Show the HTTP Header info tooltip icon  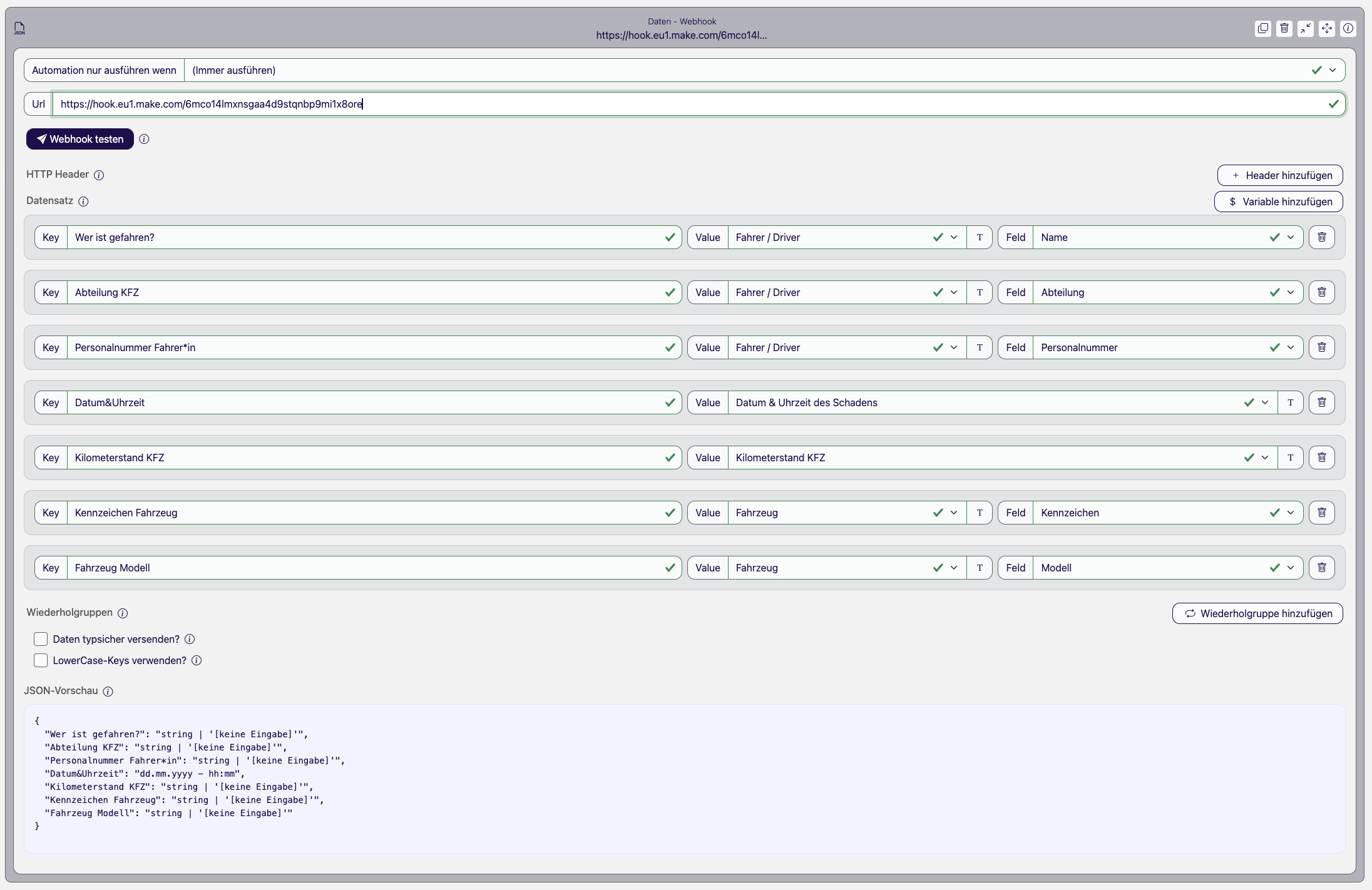point(99,175)
